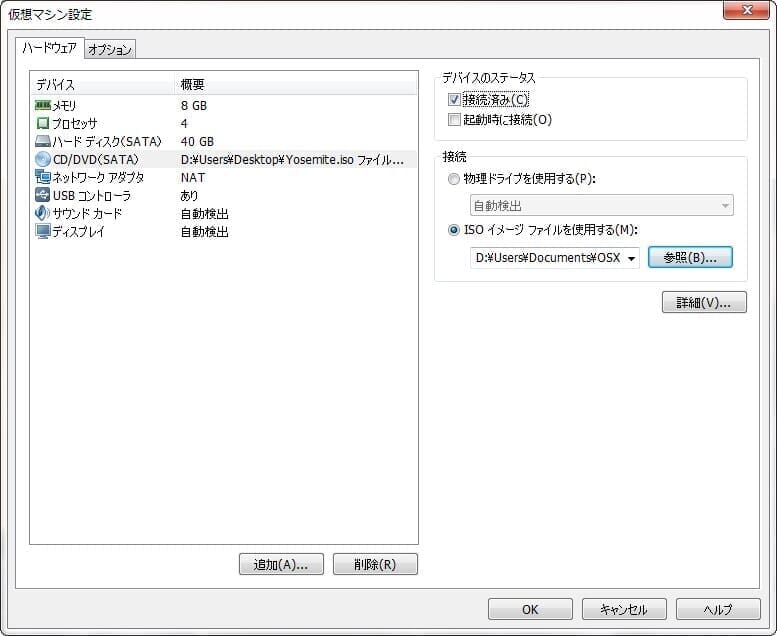Click the 概要 summary column header

point(295,84)
